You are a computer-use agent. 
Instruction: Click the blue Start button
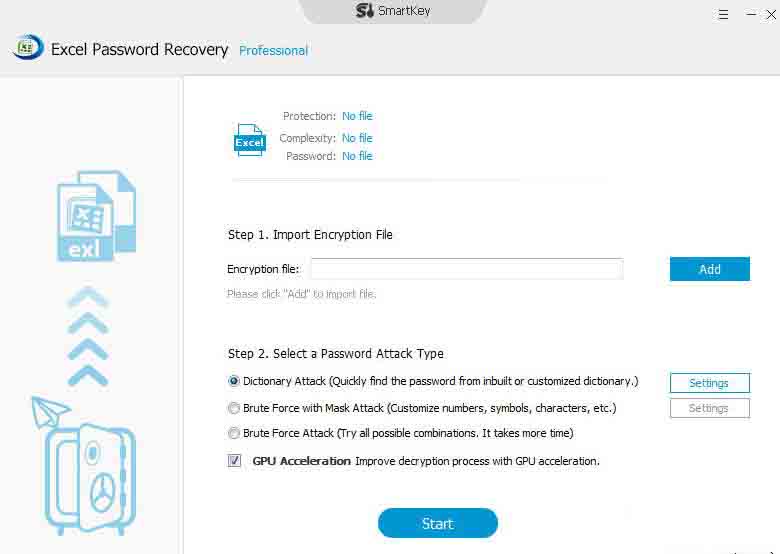[437, 523]
